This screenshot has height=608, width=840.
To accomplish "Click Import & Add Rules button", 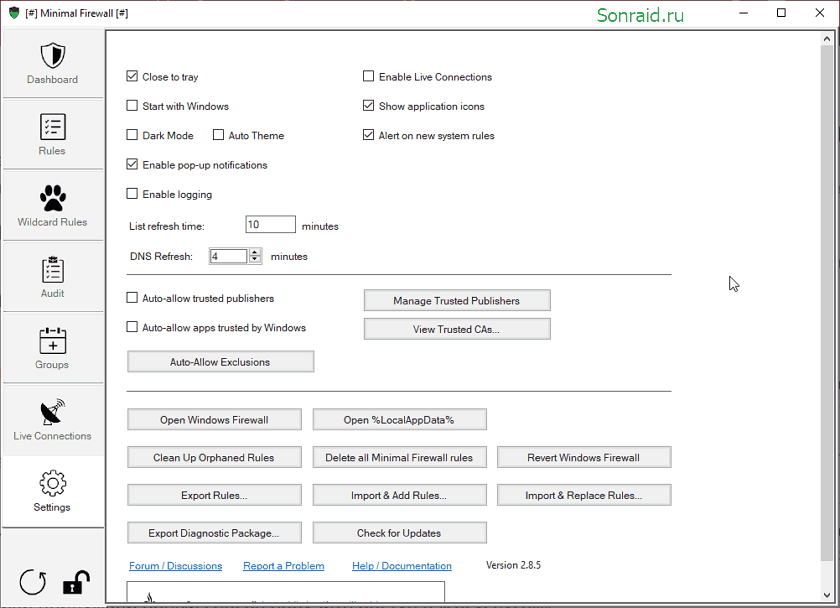I will click(400, 496).
